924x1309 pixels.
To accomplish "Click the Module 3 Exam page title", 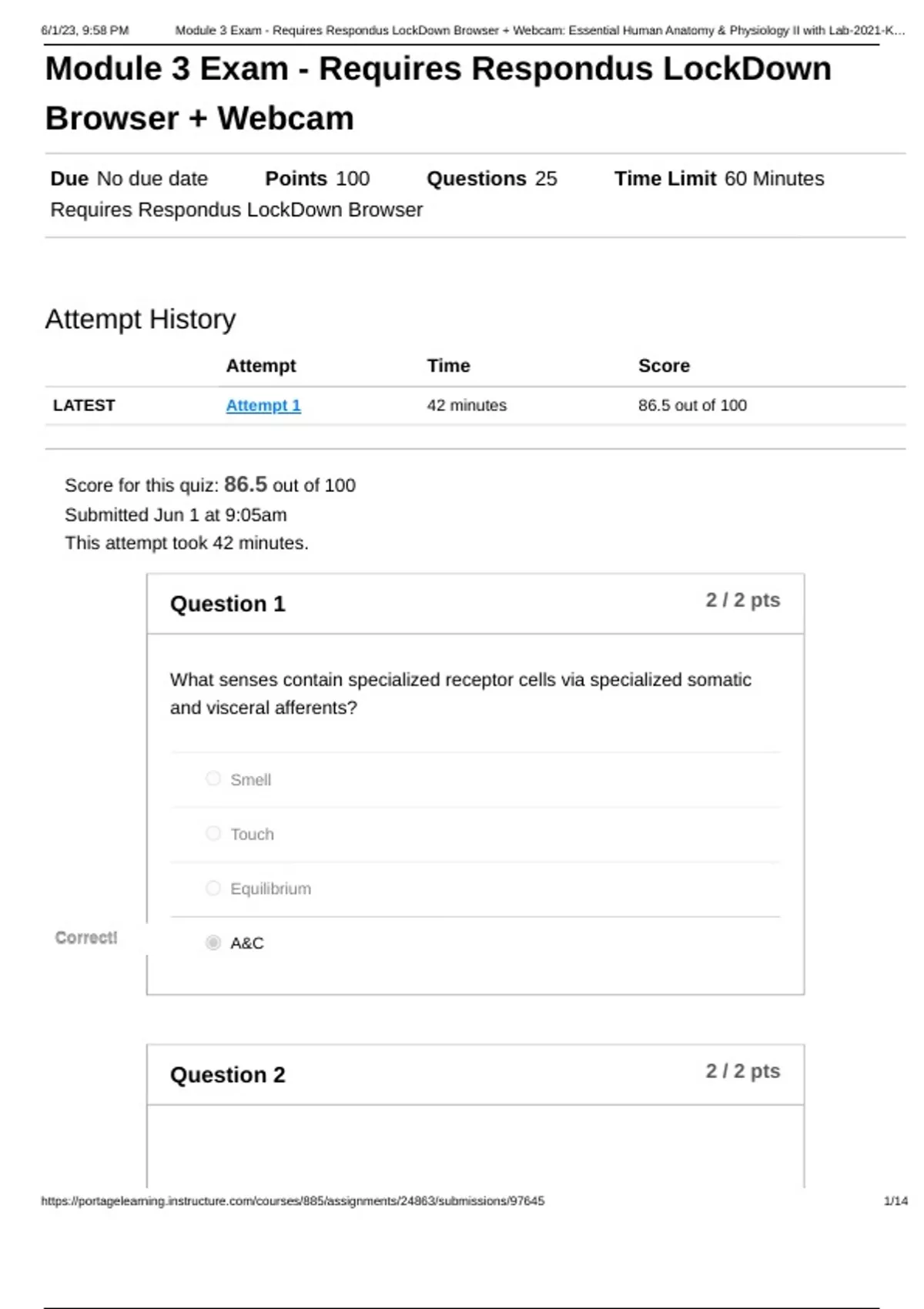I will click(438, 93).
